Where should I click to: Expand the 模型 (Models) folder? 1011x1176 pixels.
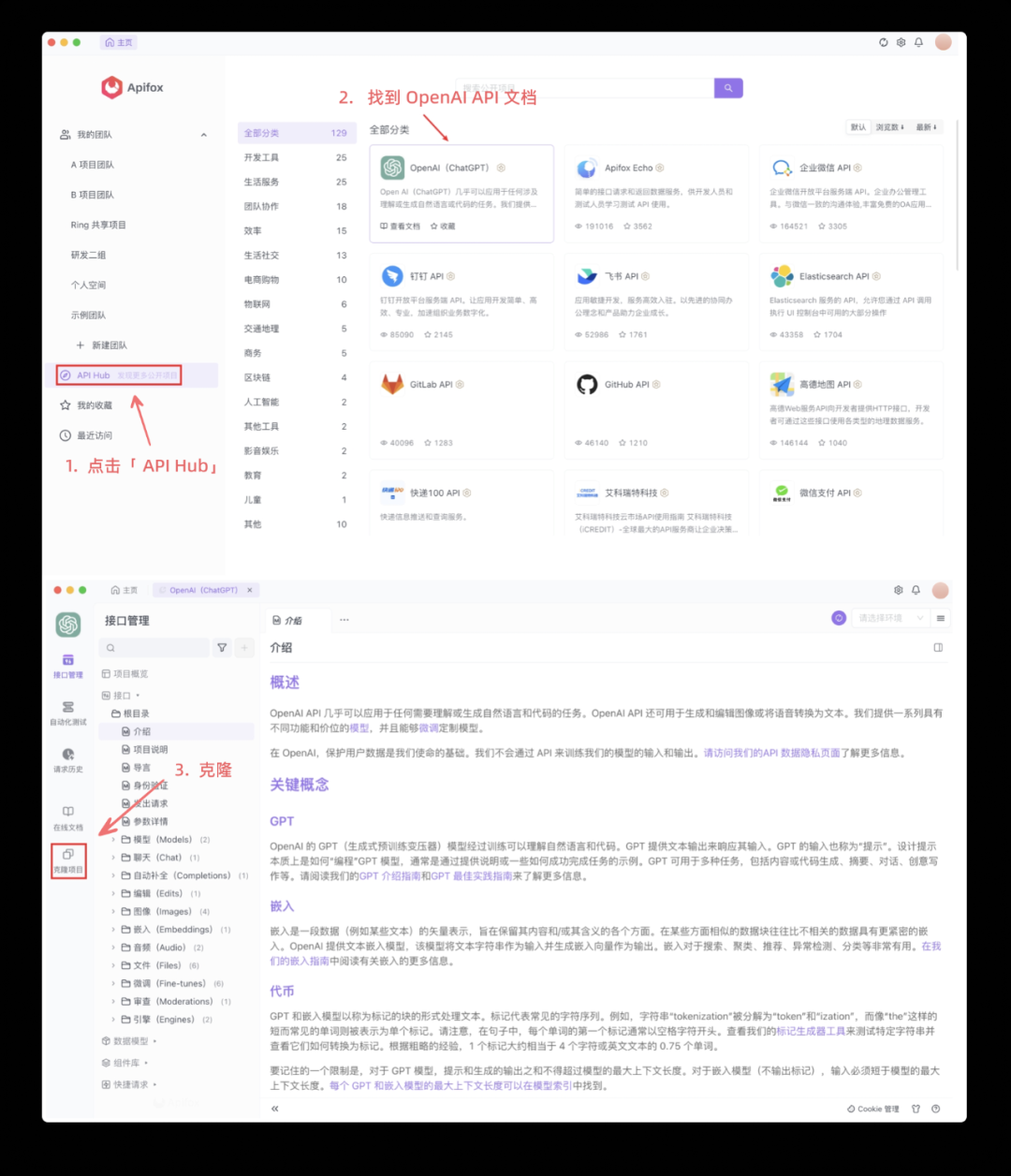(x=113, y=840)
